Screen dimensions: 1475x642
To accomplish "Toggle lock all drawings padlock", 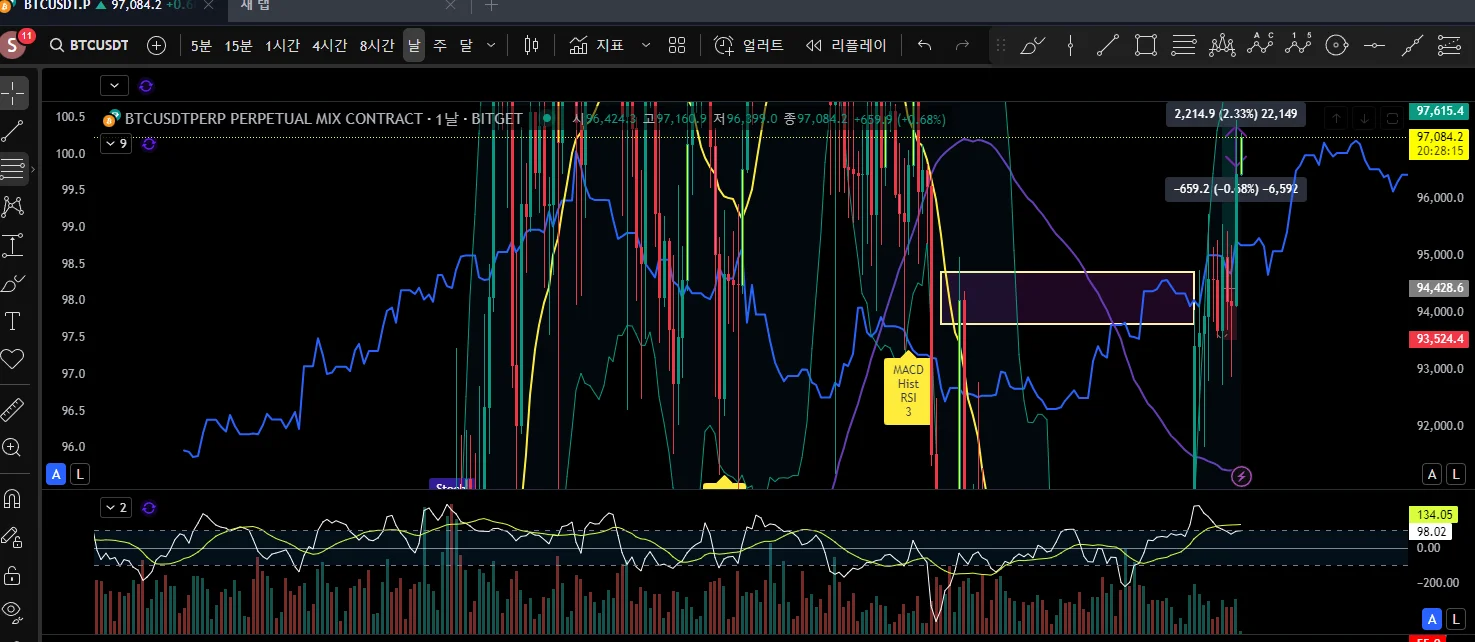I will (x=12, y=575).
